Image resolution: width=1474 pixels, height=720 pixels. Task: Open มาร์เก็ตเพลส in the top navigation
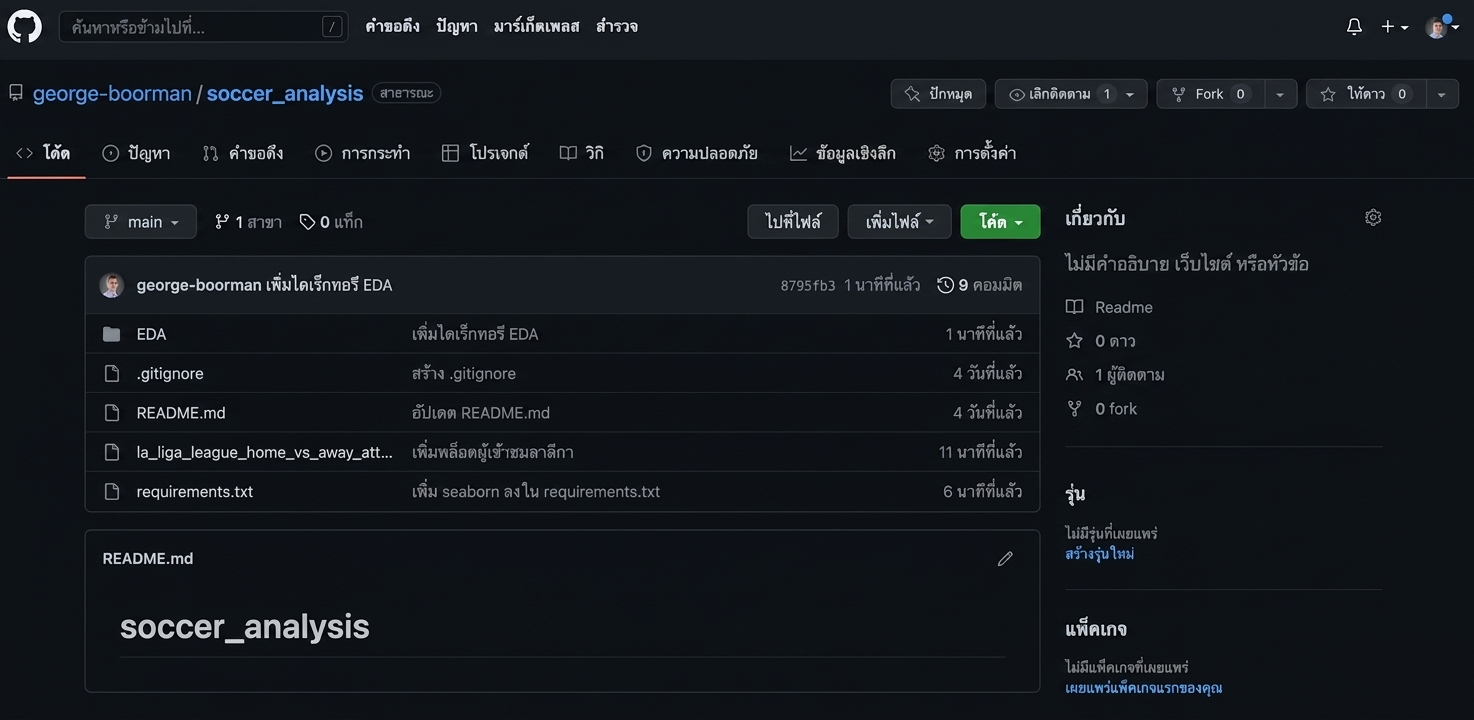click(x=537, y=26)
